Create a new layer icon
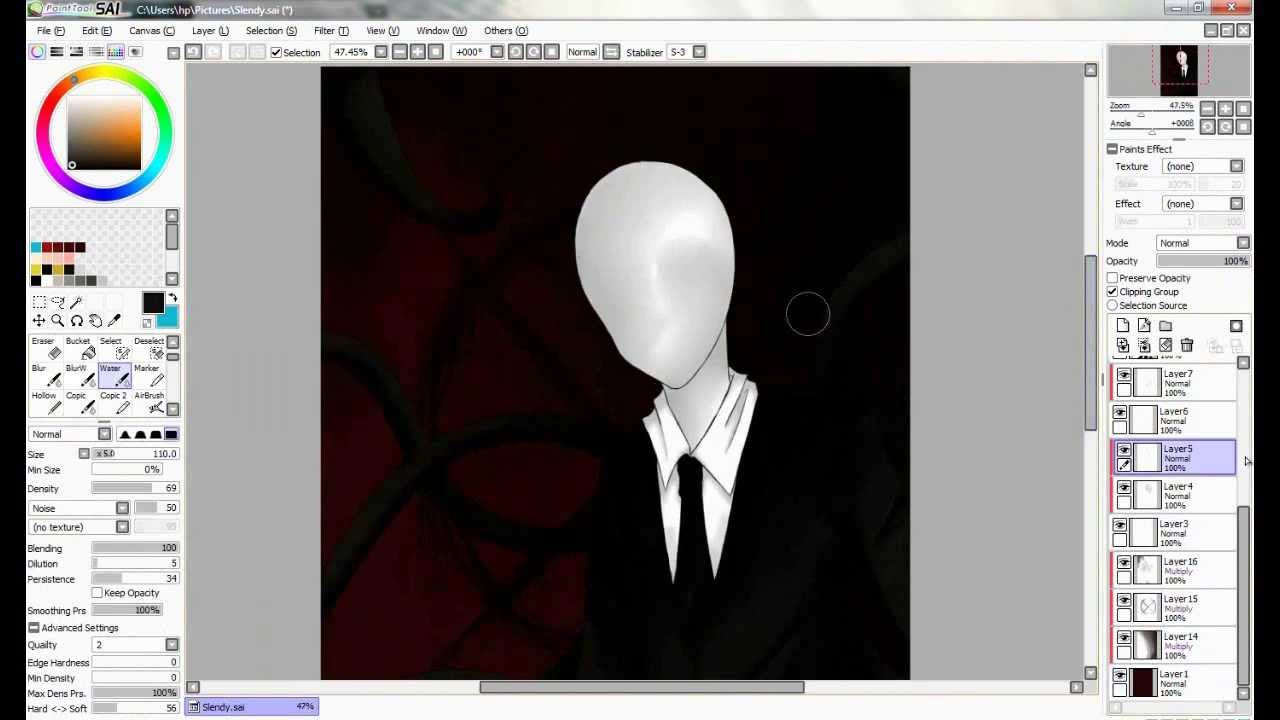Screen dimensions: 1280x720 pos(1122,326)
